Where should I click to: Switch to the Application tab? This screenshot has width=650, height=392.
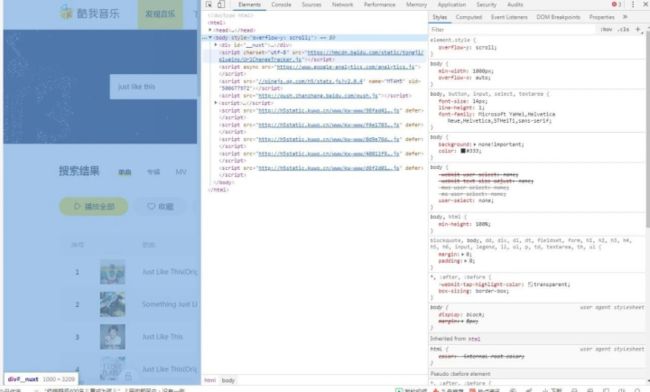(452, 5)
